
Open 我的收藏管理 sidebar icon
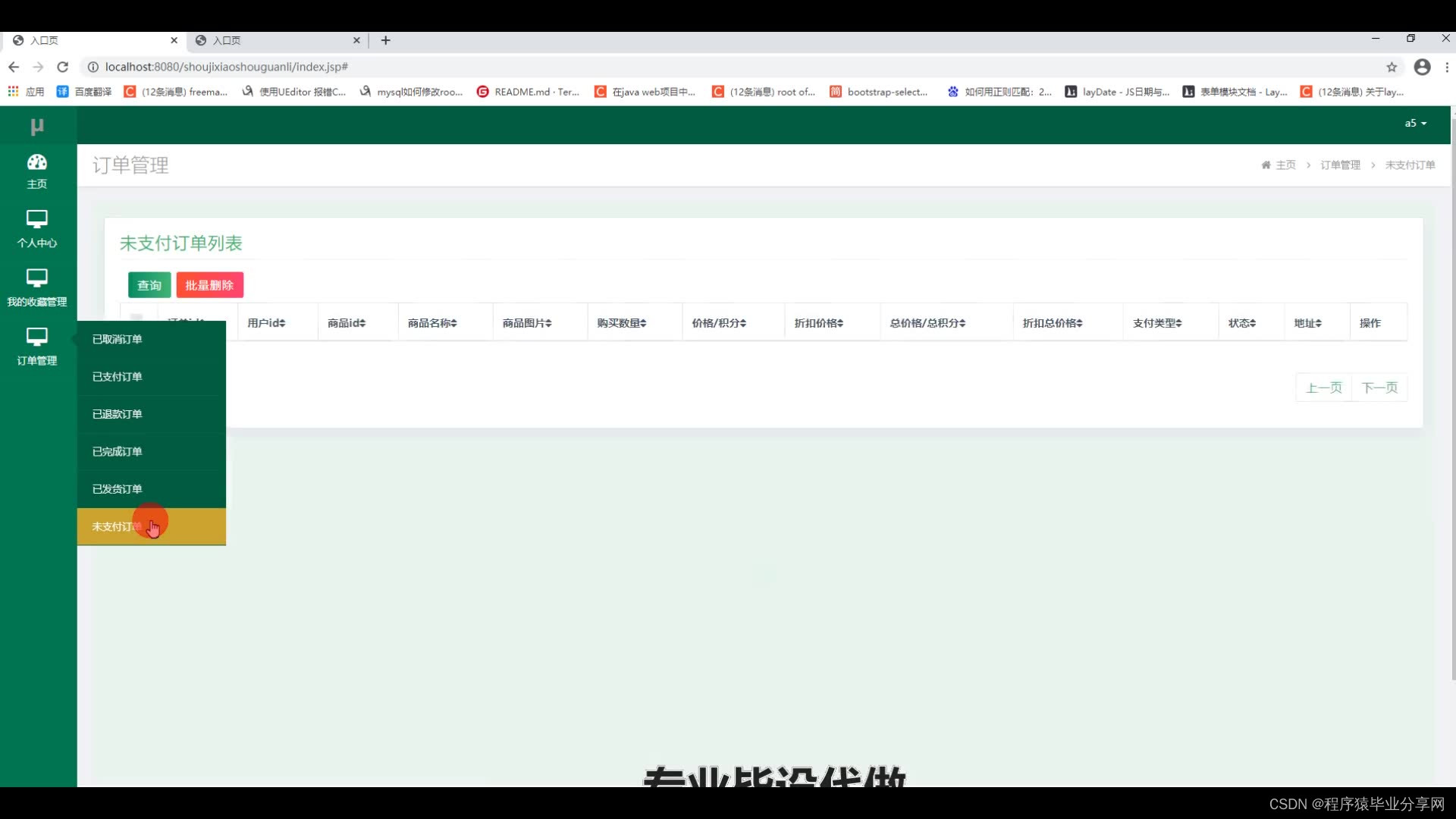pyautogui.click(x=36, y=278)
